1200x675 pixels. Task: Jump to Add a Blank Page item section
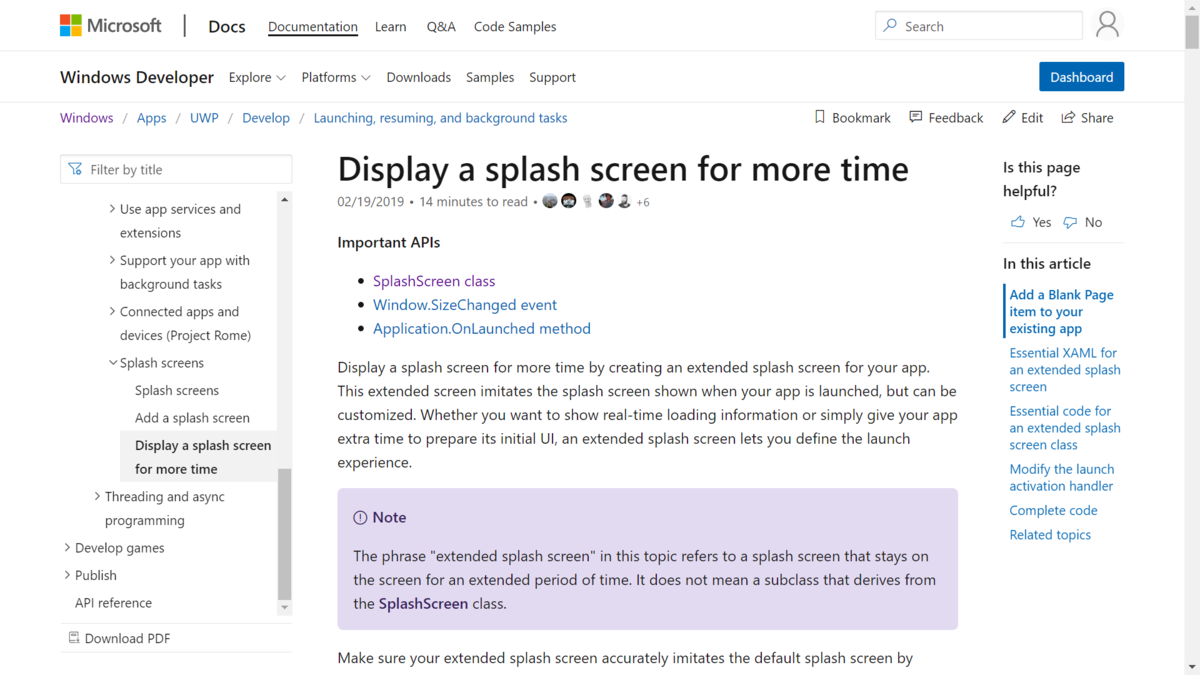(1061, 311)
